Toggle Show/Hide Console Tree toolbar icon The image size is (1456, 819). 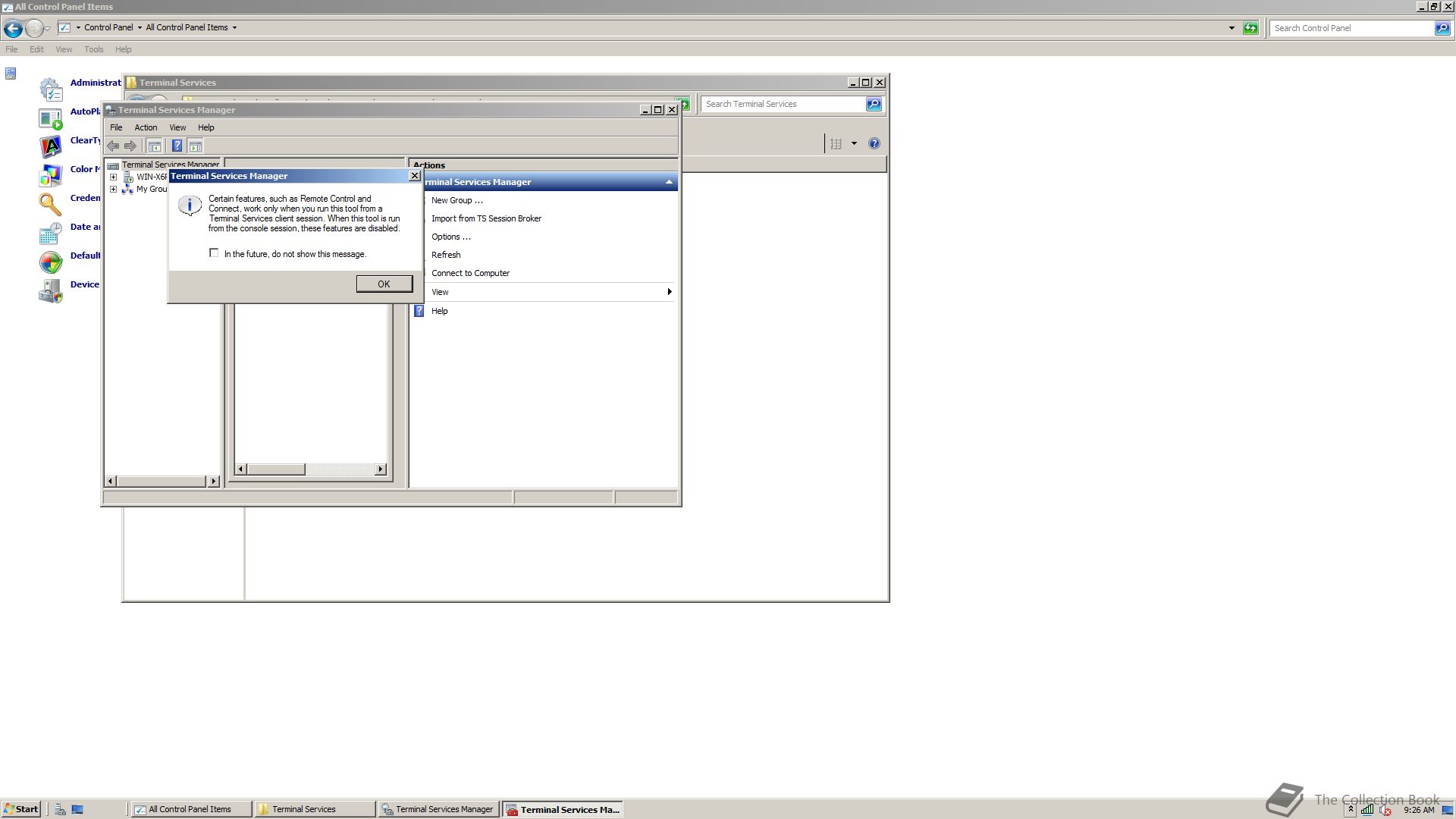[154, 146]
